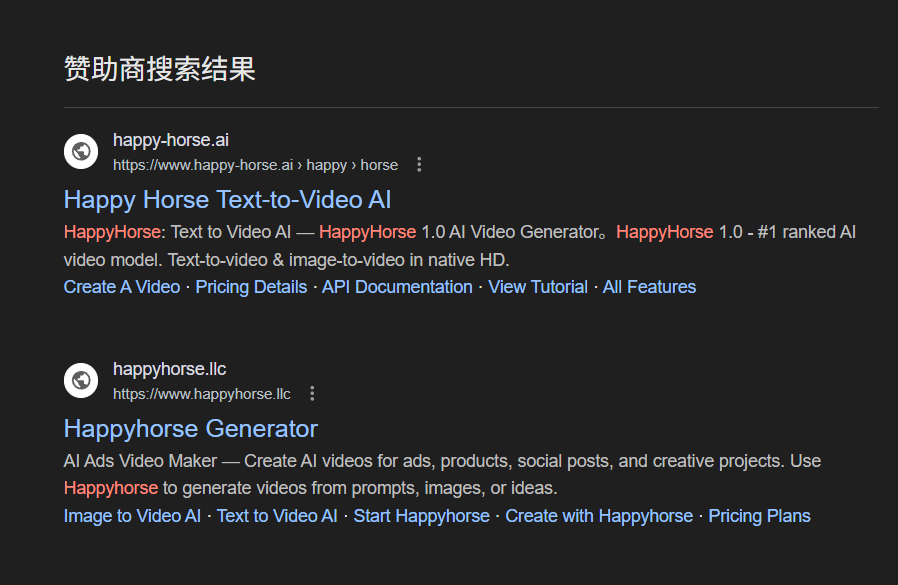Open the three-dot menu for happy-horse.ai result
This screenshot has width=898, height=585.
419,165
